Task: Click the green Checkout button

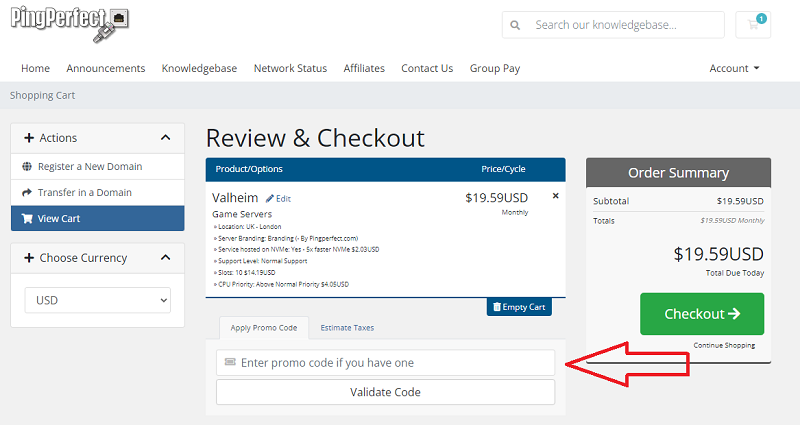Action: click(x=702, y=314)
